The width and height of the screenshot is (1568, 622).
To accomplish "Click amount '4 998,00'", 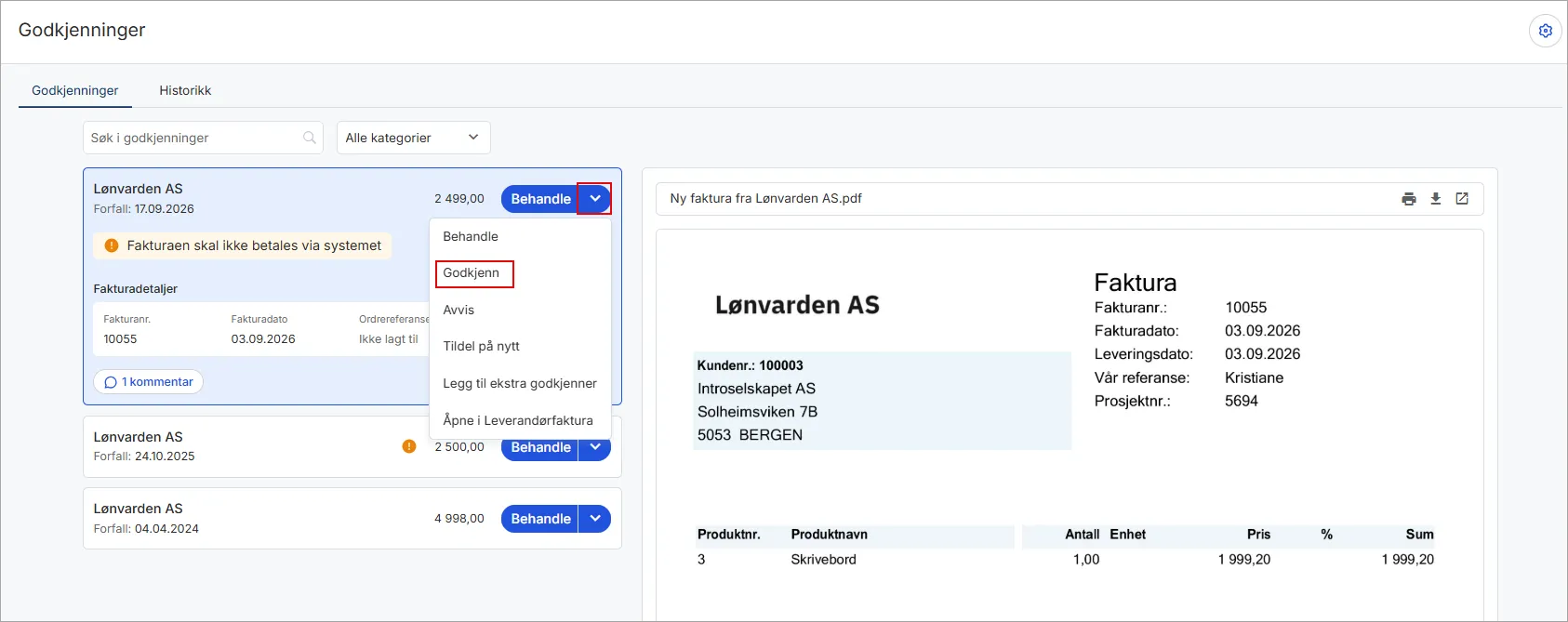I will (x=459, y=519).
